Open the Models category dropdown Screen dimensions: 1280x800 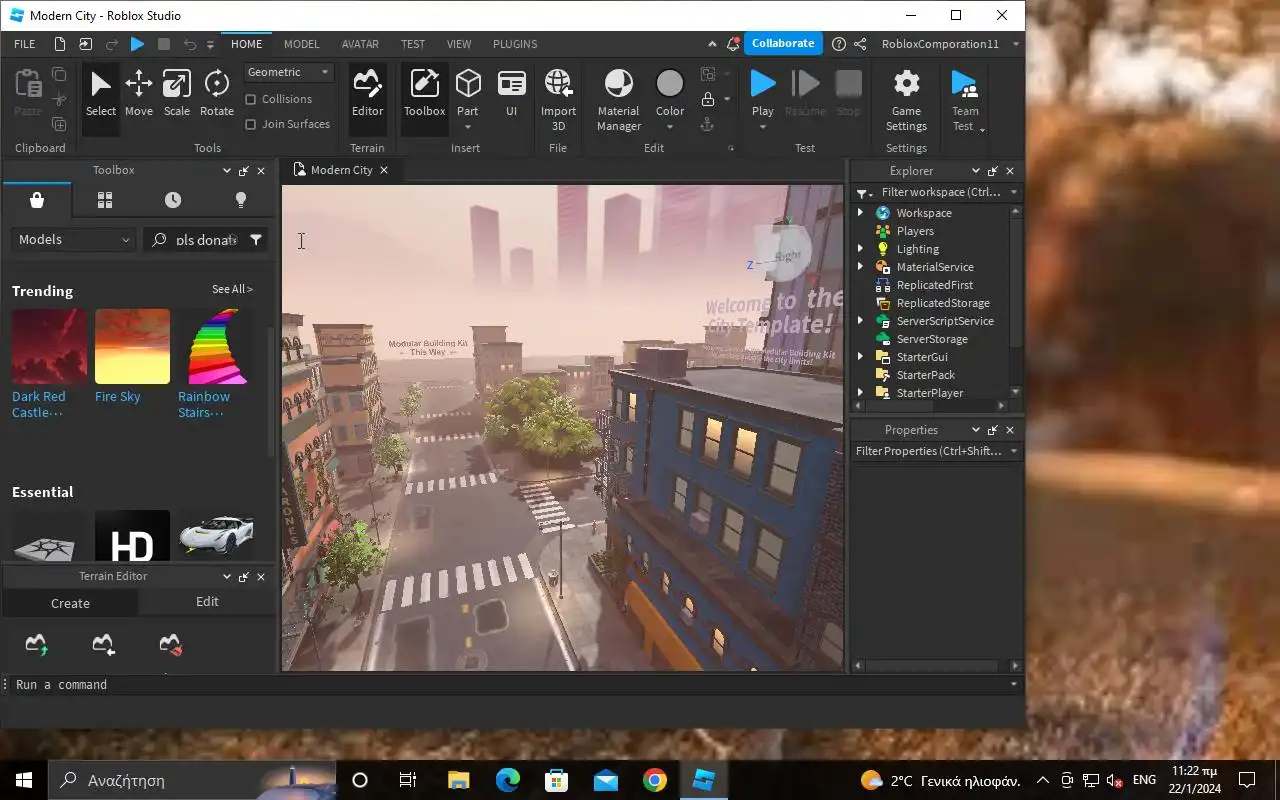[74, 240]
